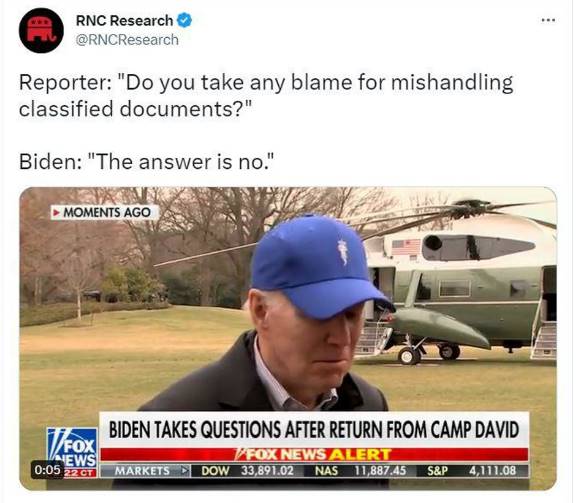576x503 pixels.
Task: Open the three-dot more options menu
Action: pos(548,20)
